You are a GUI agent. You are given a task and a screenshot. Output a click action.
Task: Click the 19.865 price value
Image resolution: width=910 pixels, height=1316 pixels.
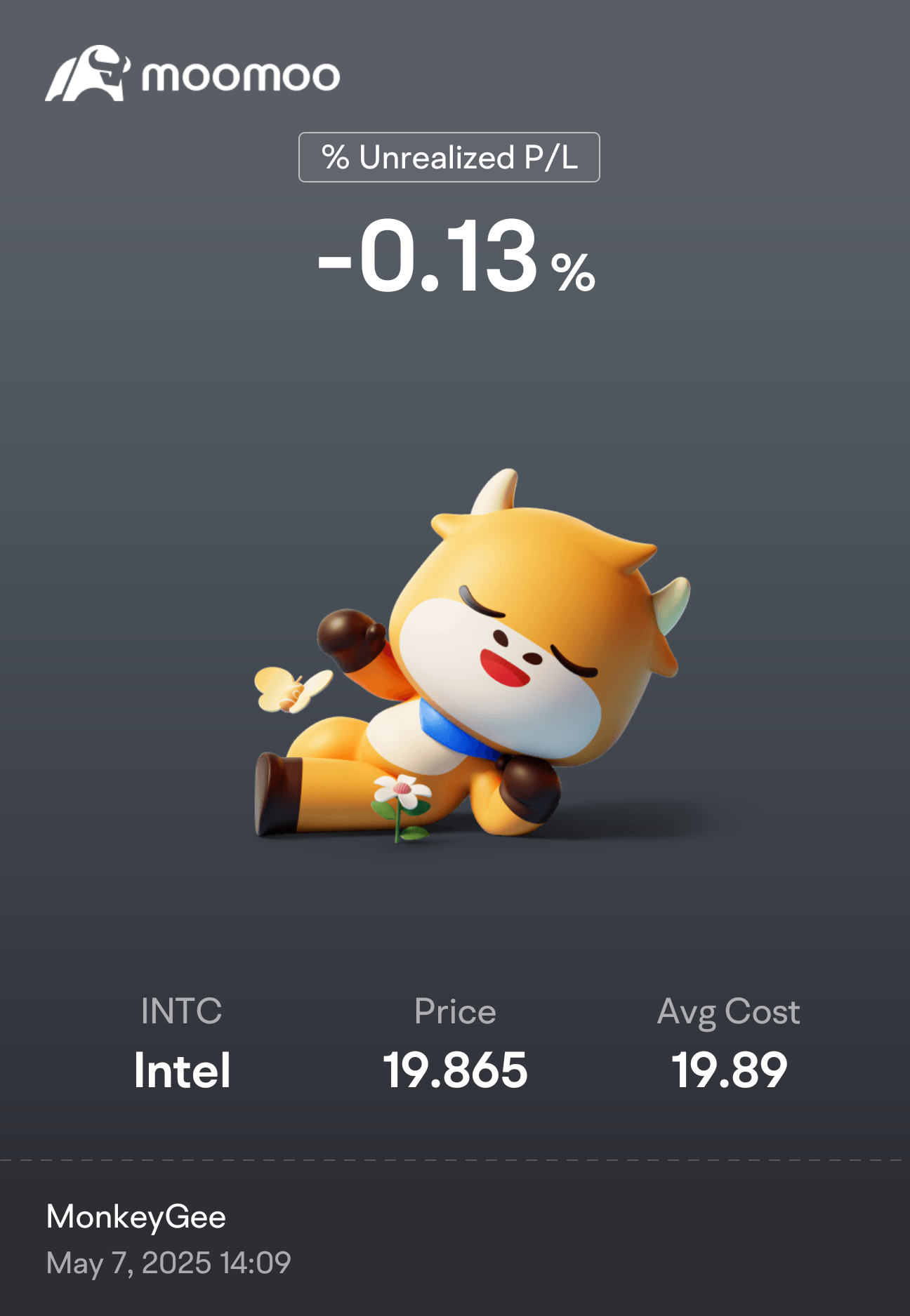pyautogui.click(x=455, y=1070)
